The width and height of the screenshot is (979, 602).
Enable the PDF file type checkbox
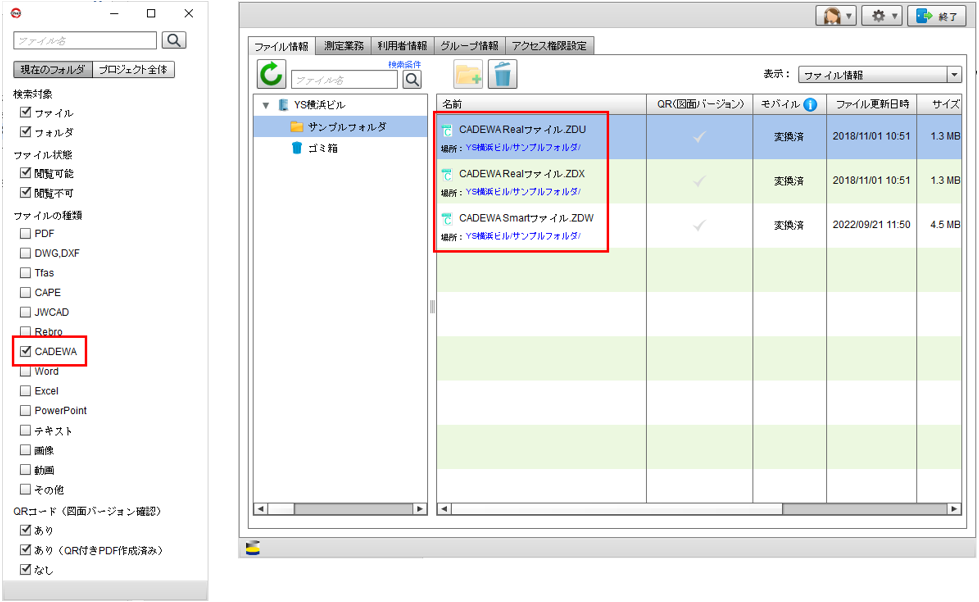point(26,233)
